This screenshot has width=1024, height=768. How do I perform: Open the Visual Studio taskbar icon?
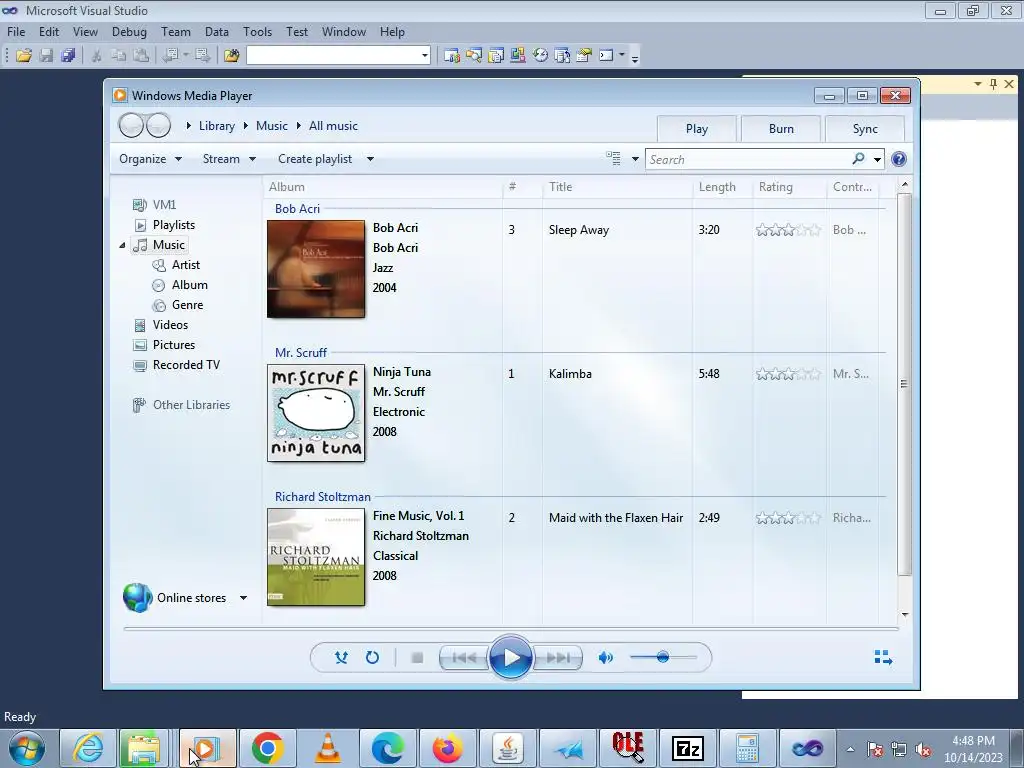tap(808, 748)
